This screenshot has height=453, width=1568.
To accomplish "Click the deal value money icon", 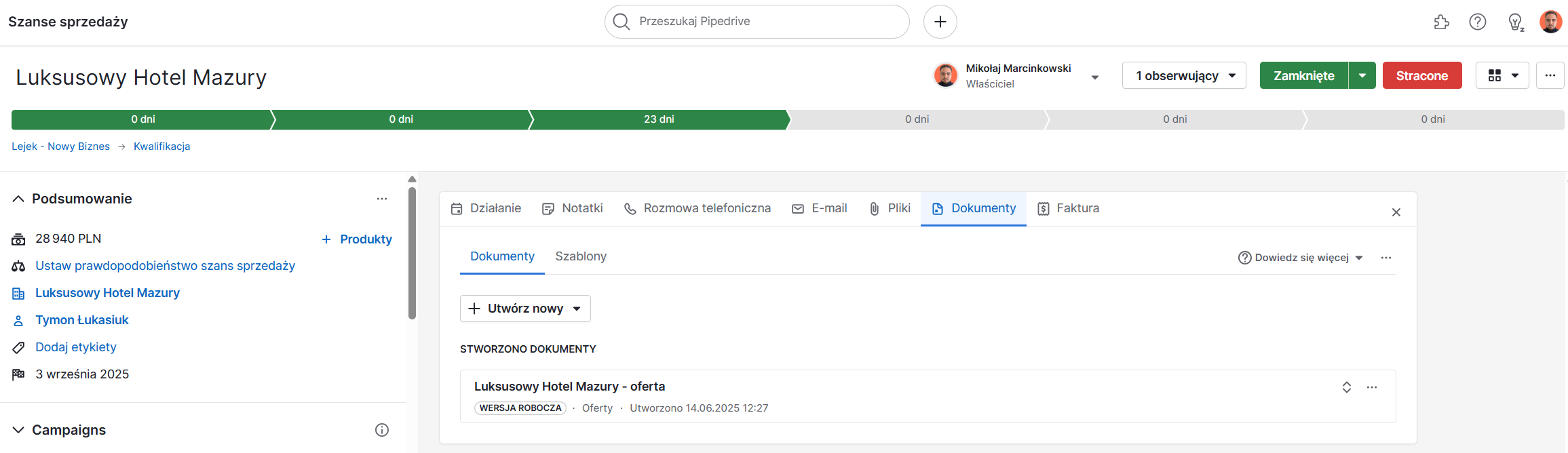I will point(18,239).
